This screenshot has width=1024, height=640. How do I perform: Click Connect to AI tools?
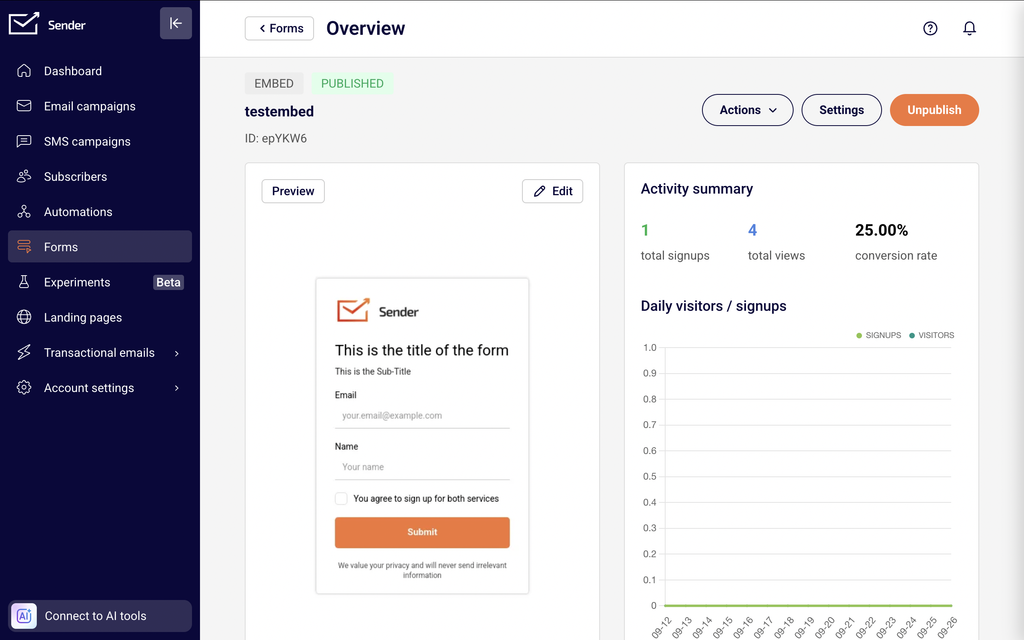(x=100, y=616)
